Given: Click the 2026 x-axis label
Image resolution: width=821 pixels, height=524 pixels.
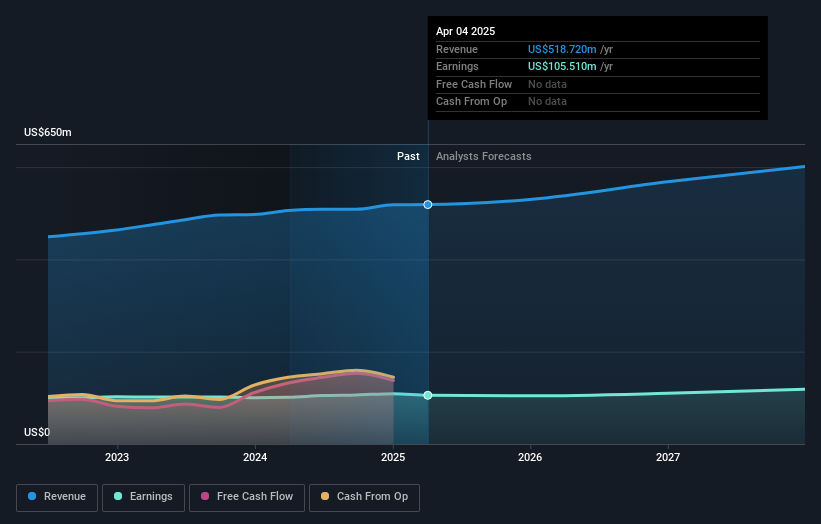Looking at the screenshot, I should tap(530, 458).
